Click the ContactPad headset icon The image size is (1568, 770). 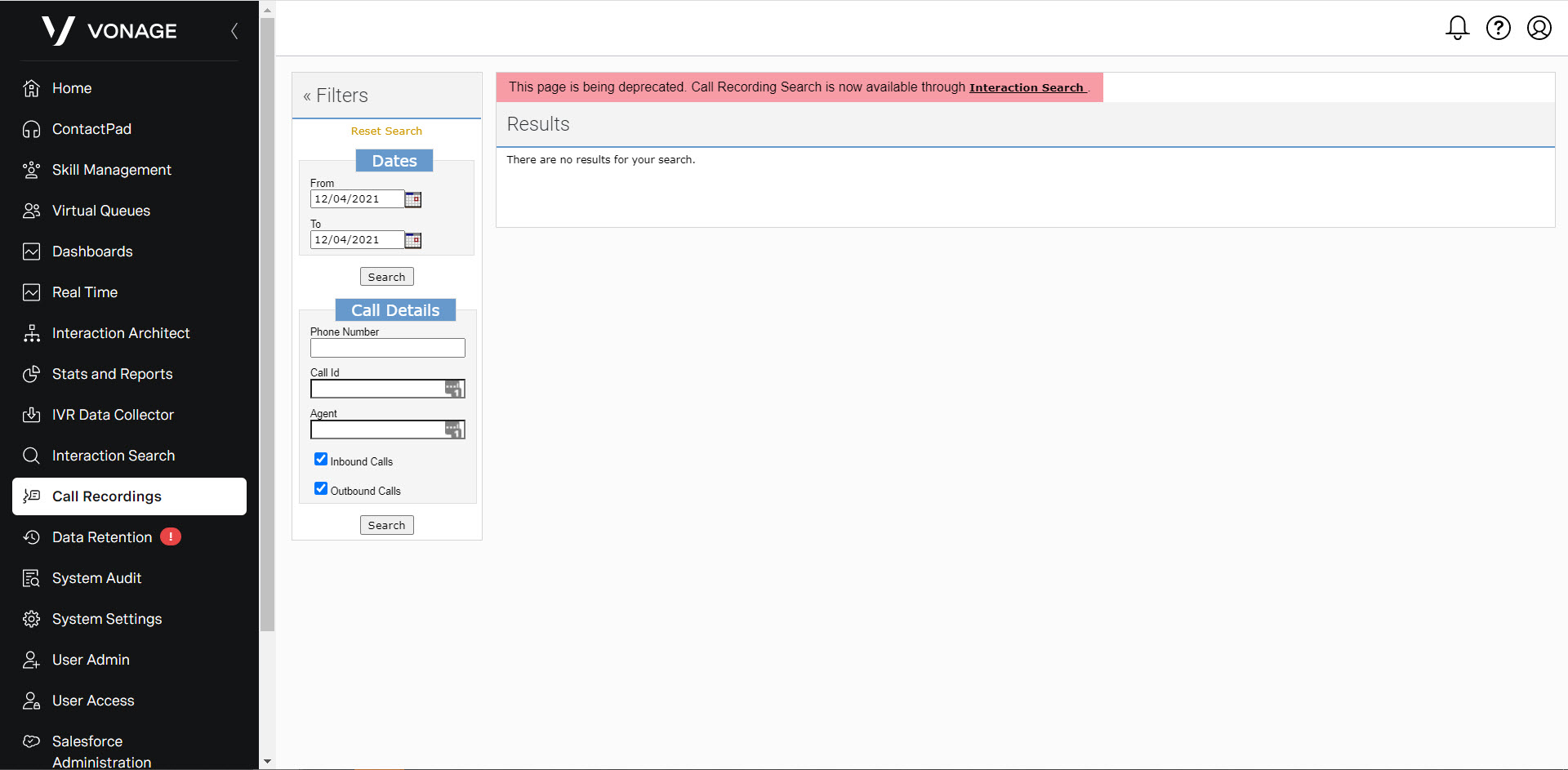pyautogui.click(x=31, y=129)
